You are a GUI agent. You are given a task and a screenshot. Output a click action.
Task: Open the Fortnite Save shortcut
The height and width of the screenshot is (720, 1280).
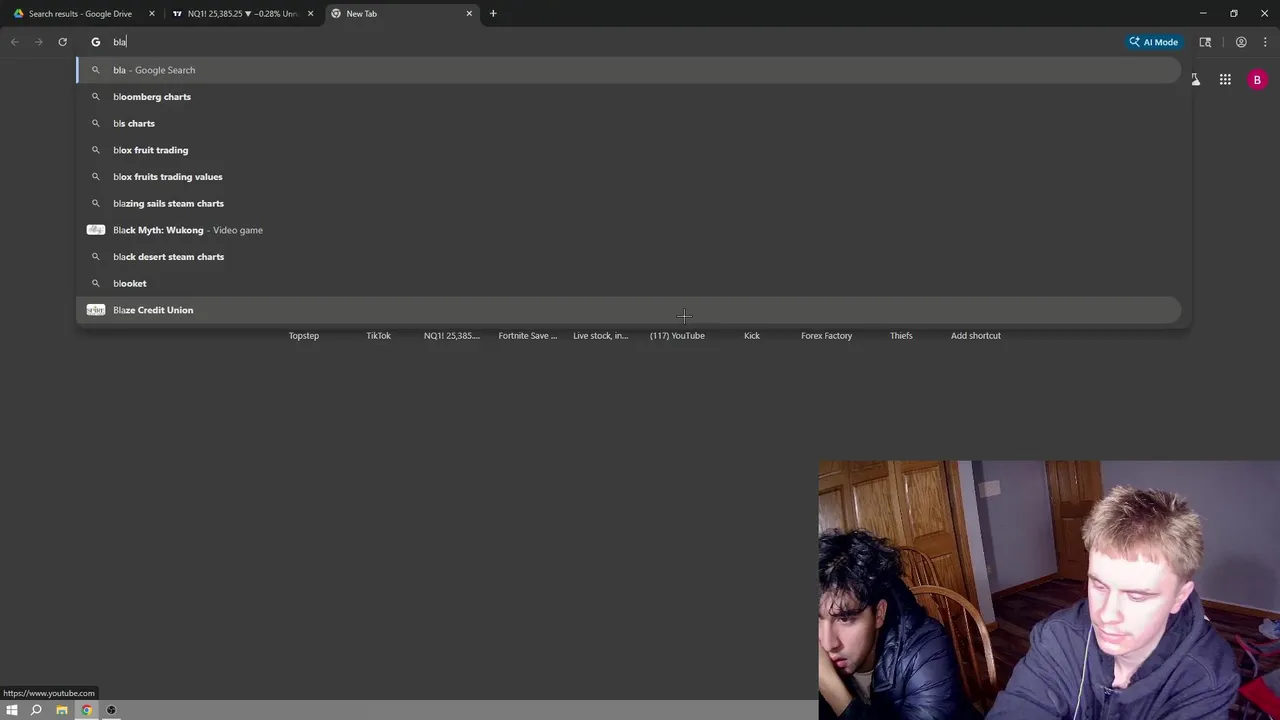[x=528, y=335]
